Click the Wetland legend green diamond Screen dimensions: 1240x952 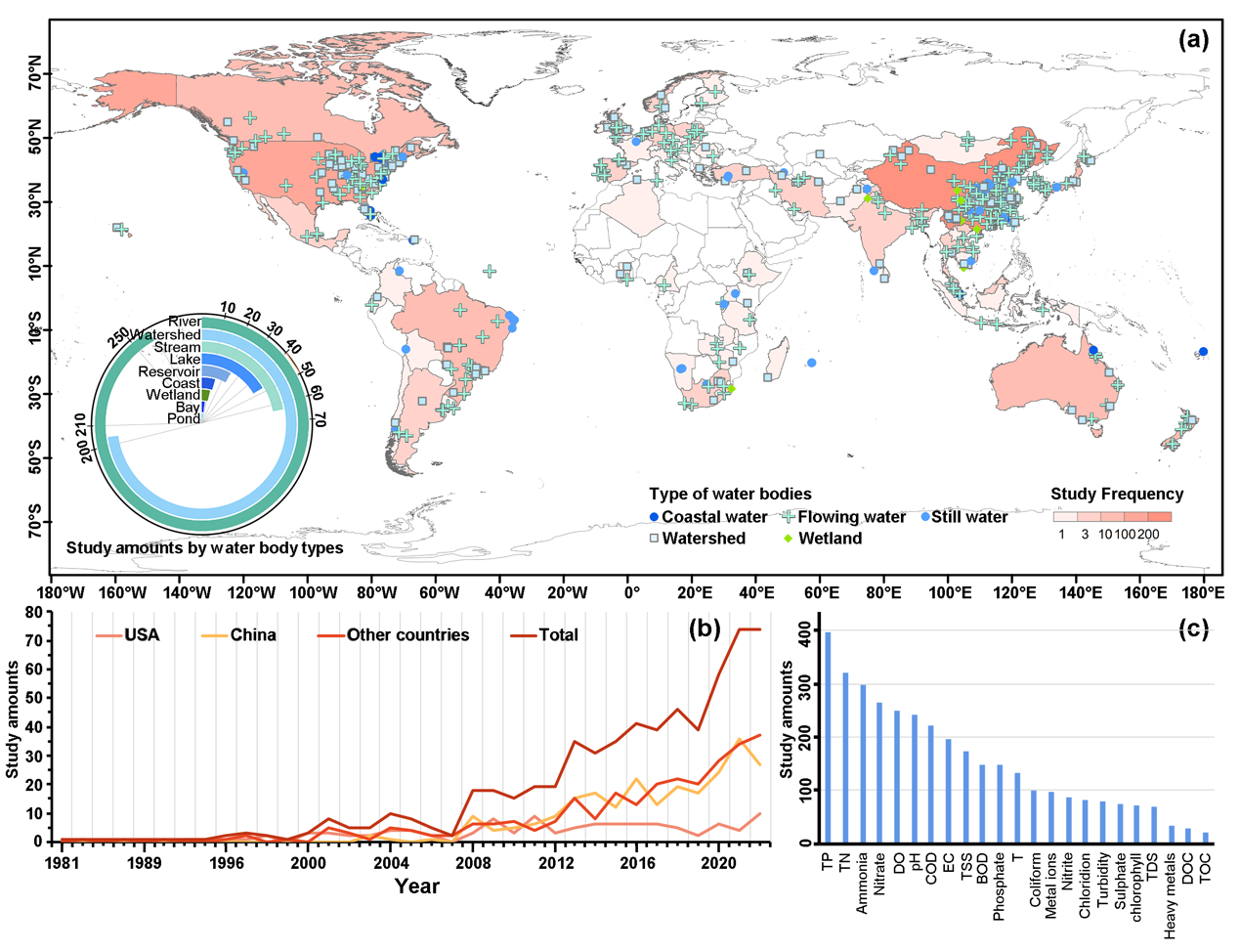tap(788, 539)
